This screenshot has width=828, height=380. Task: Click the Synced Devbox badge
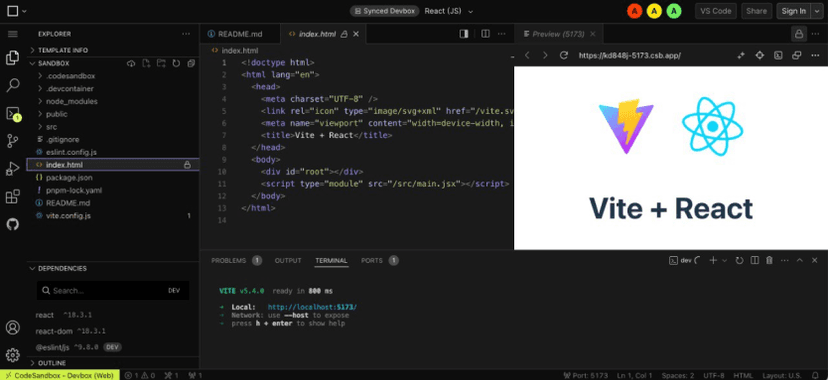(385, 11)
